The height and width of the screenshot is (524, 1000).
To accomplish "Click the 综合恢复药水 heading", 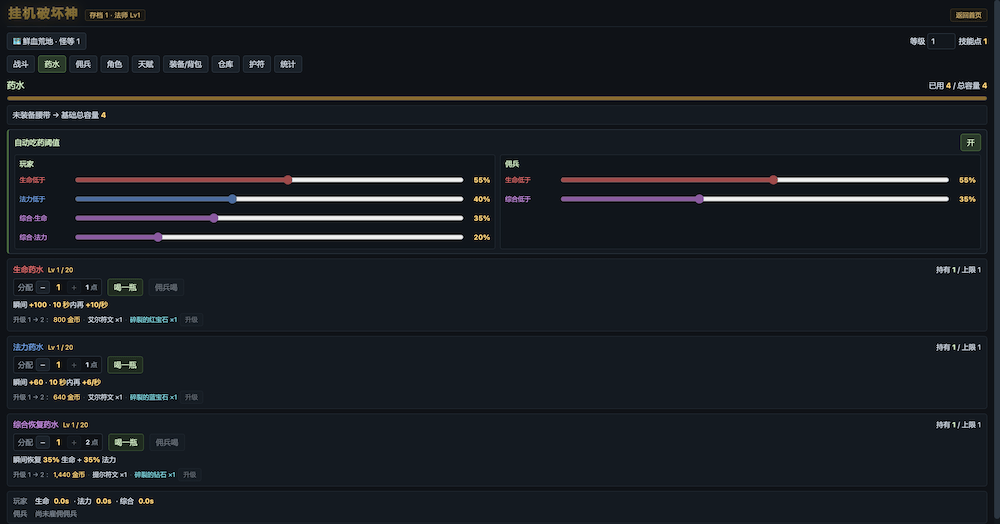I will (36, 425).
